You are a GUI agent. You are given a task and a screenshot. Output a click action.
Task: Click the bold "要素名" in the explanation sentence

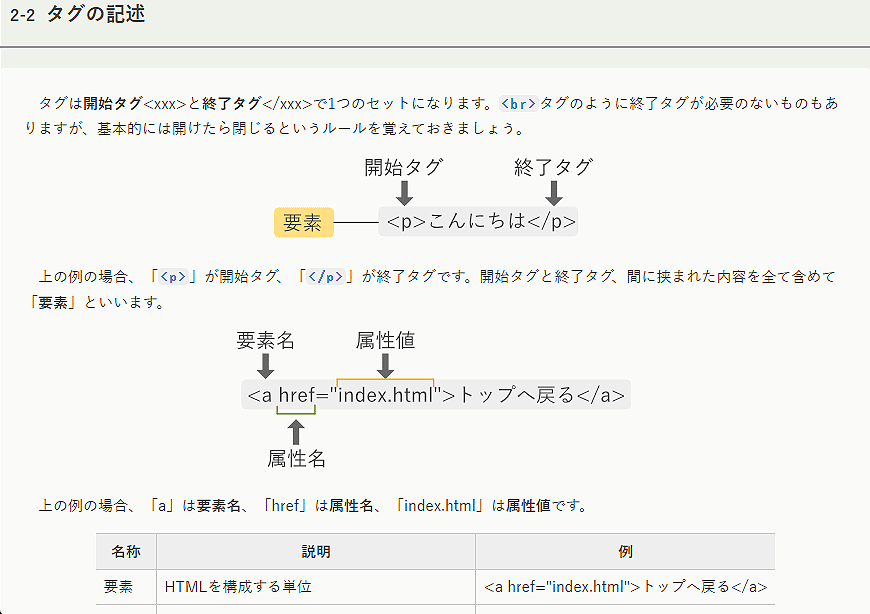(x=219, y=505)
